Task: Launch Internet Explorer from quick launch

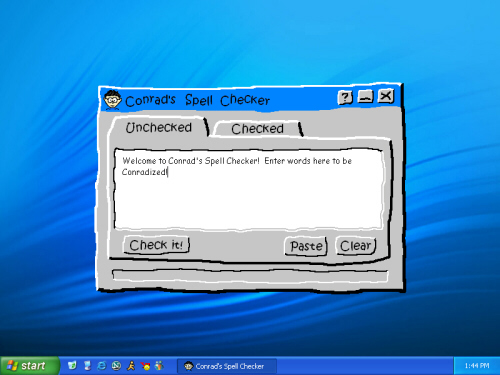Action: (102, 366)
